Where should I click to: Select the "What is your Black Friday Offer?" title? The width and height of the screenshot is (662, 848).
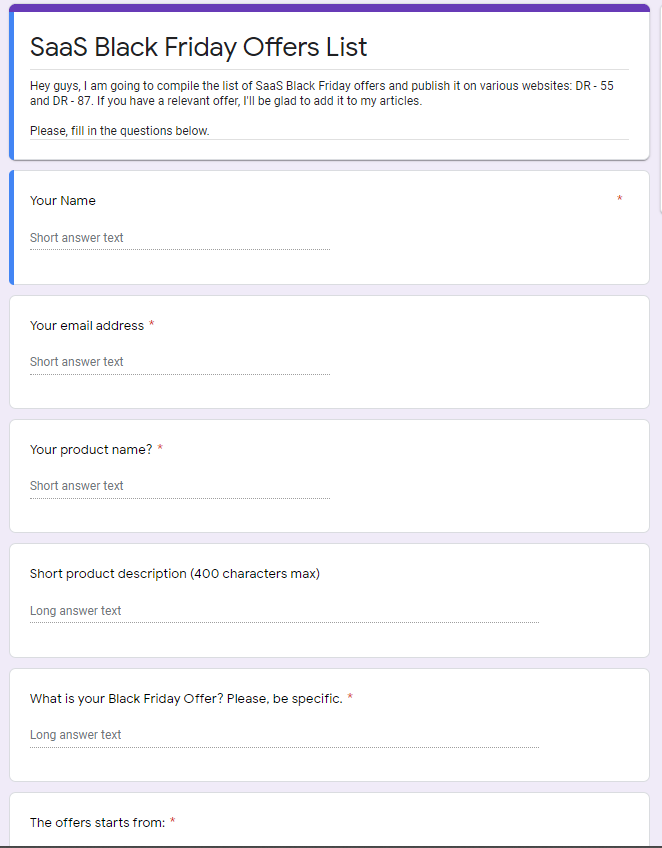pyautogui.click(x=186, y=699)
